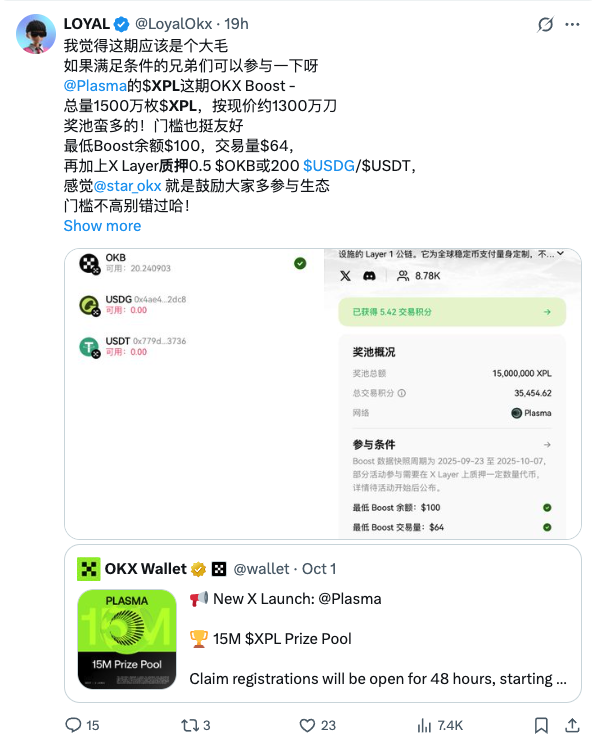Open the @Plasma mention link
The width and height of the screenshot is (596, 747).
tap(95, 86)
